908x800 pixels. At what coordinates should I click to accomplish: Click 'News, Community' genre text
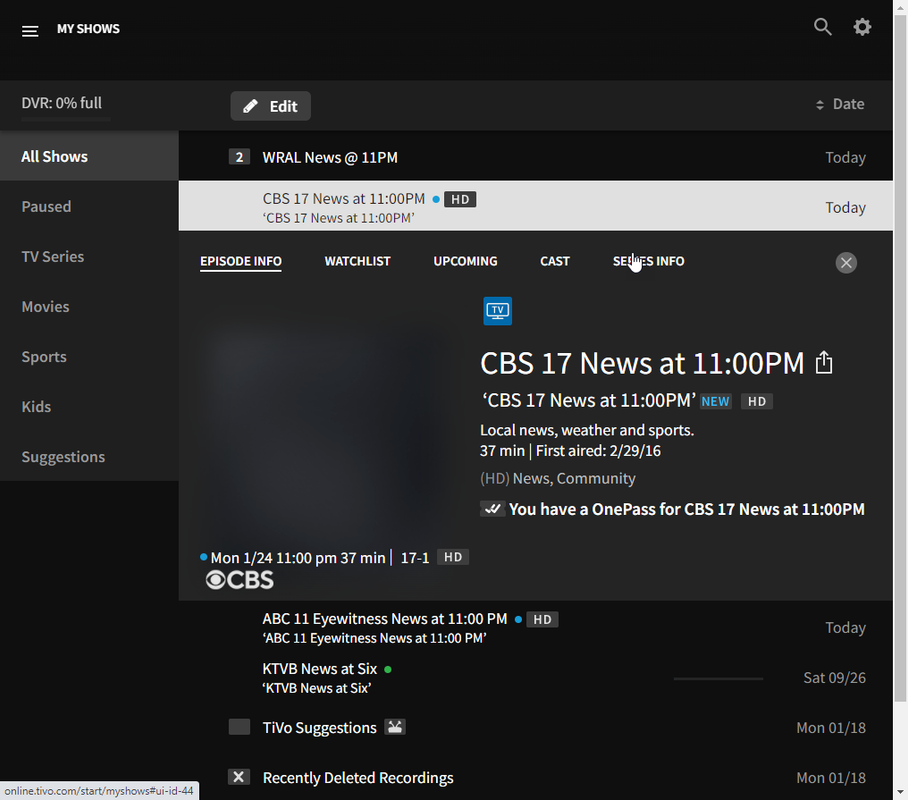tap(574, 478)
